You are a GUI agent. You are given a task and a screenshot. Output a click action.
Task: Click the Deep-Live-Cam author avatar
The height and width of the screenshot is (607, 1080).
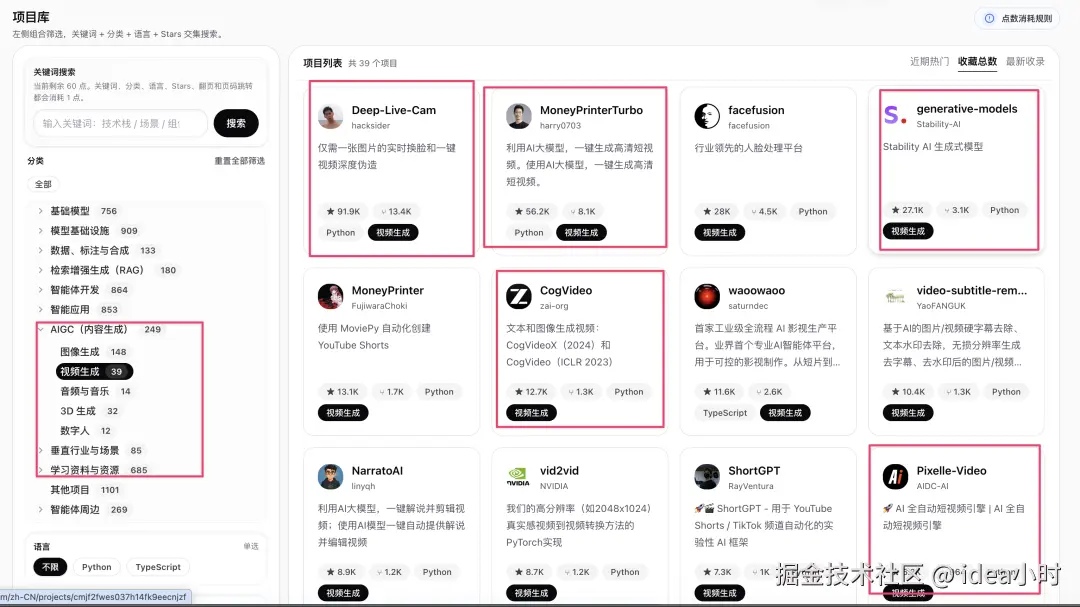coord(330,116)
